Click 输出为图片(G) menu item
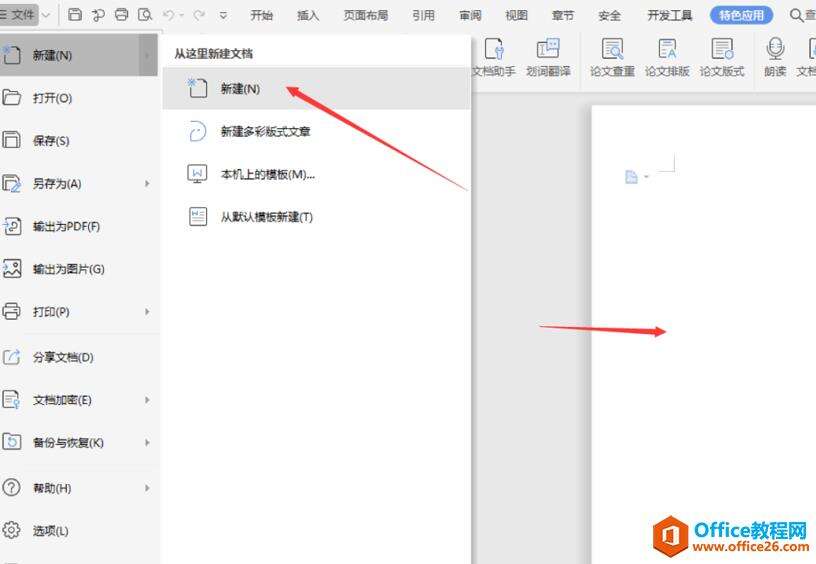This screenshot has height=564, width=816. tap(79, 269)
